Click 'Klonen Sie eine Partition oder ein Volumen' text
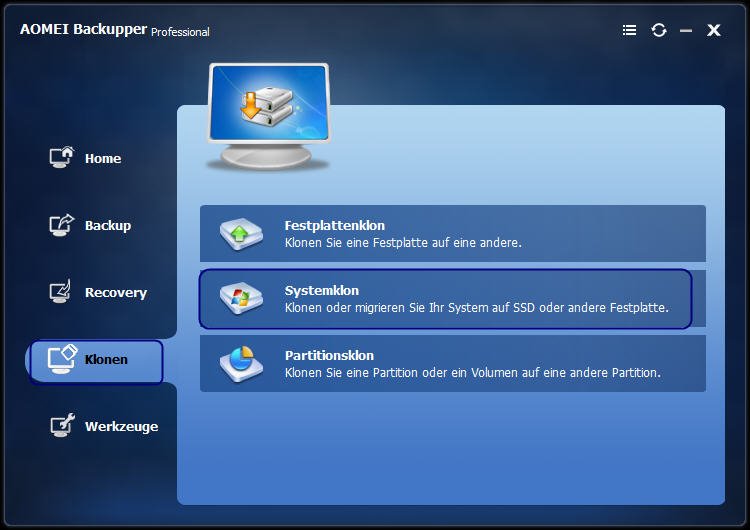Viewport: 750px width, 530px height. (473, 373)
